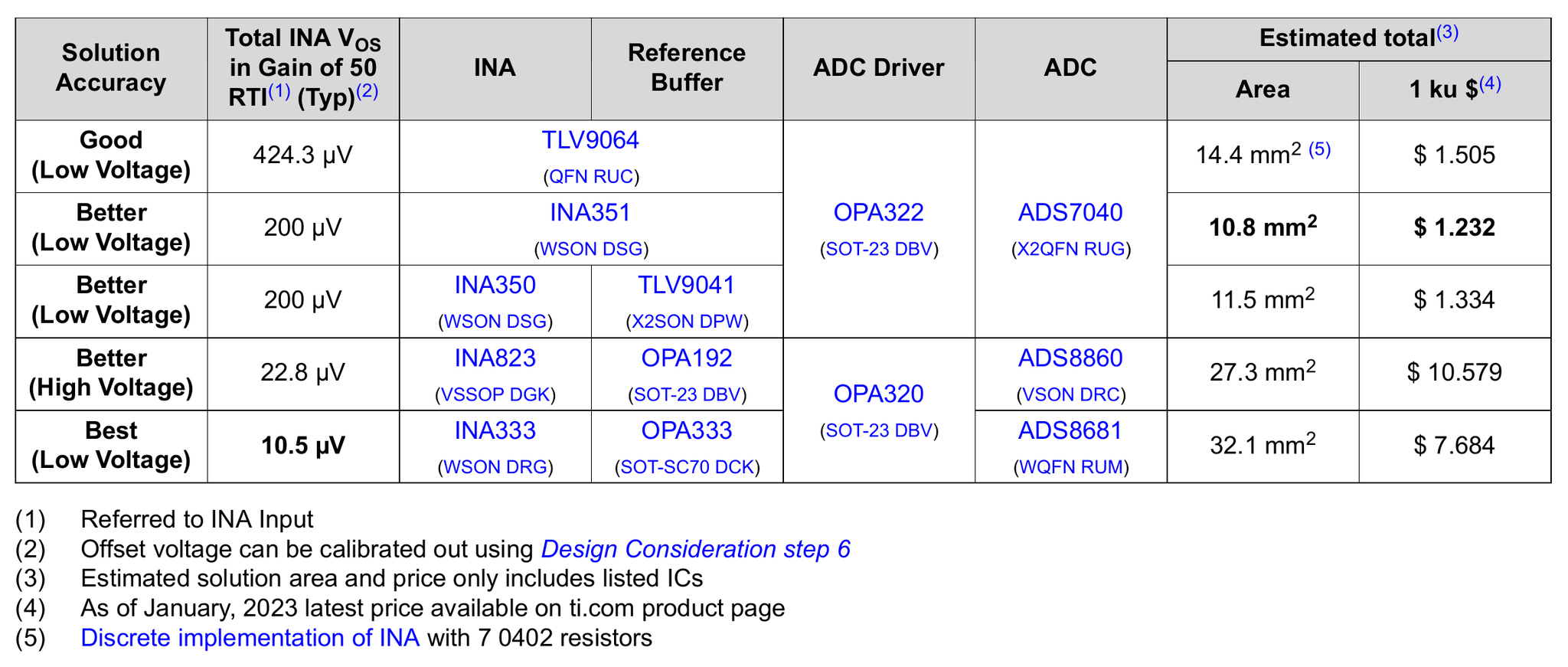Open the INA350 product link
Viewport: 1568px width, 667px height.
click(x=495, y=285)
